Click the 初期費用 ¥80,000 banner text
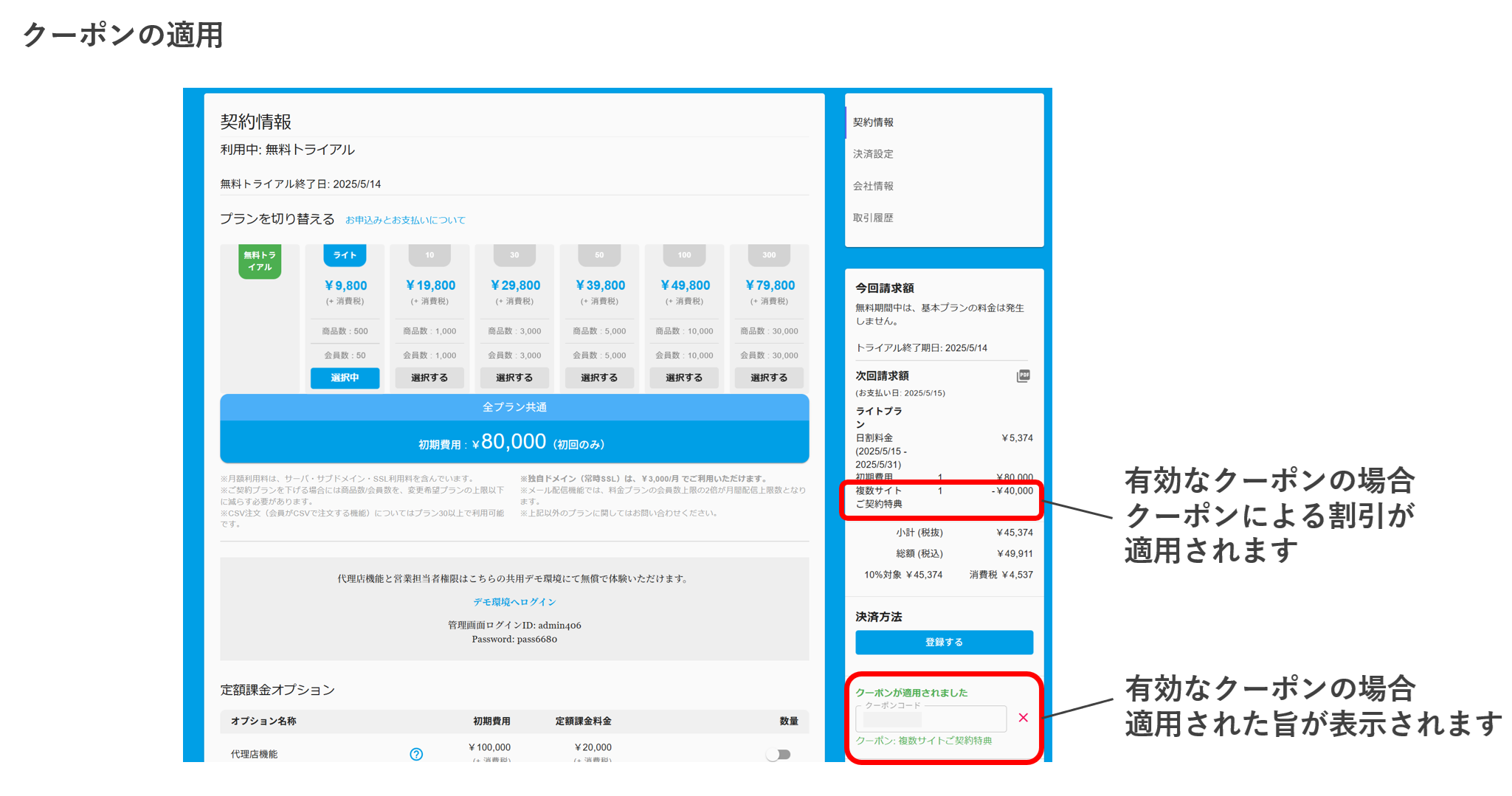This screenshot has height=796, width=1512. pos(511,443)
